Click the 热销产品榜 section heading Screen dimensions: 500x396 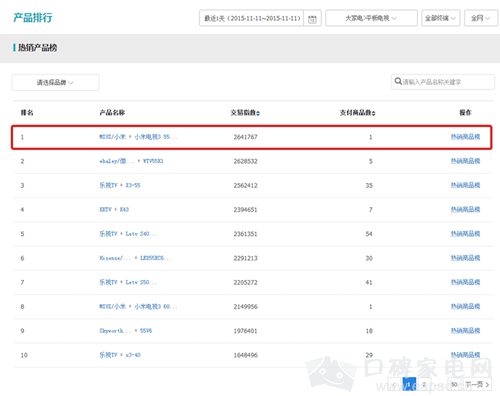[37, 48]
